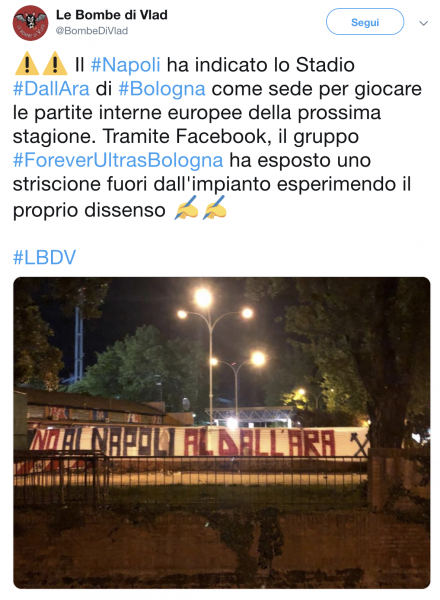Open the @BombeDiVlad handle link

coord(92,31)
